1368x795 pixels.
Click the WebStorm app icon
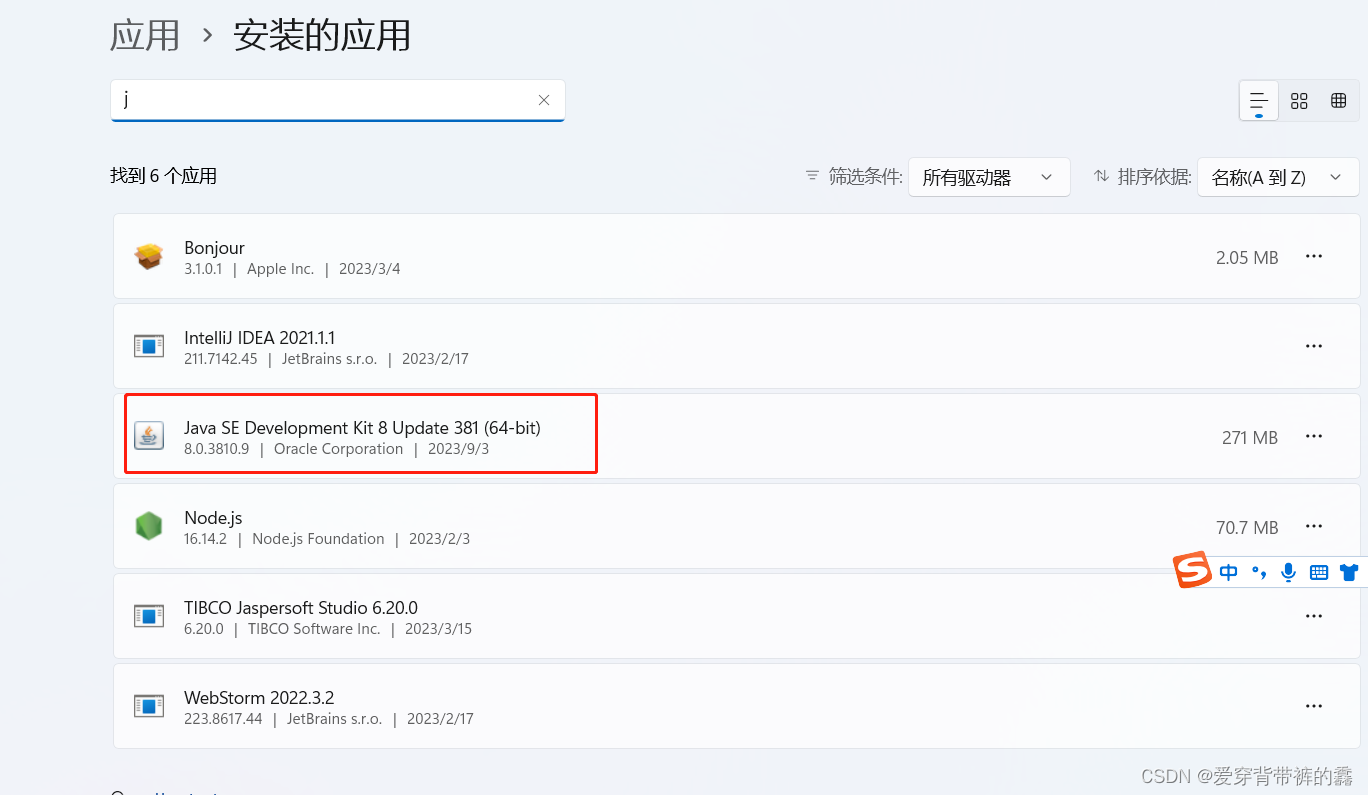click(x=149, y=706)
